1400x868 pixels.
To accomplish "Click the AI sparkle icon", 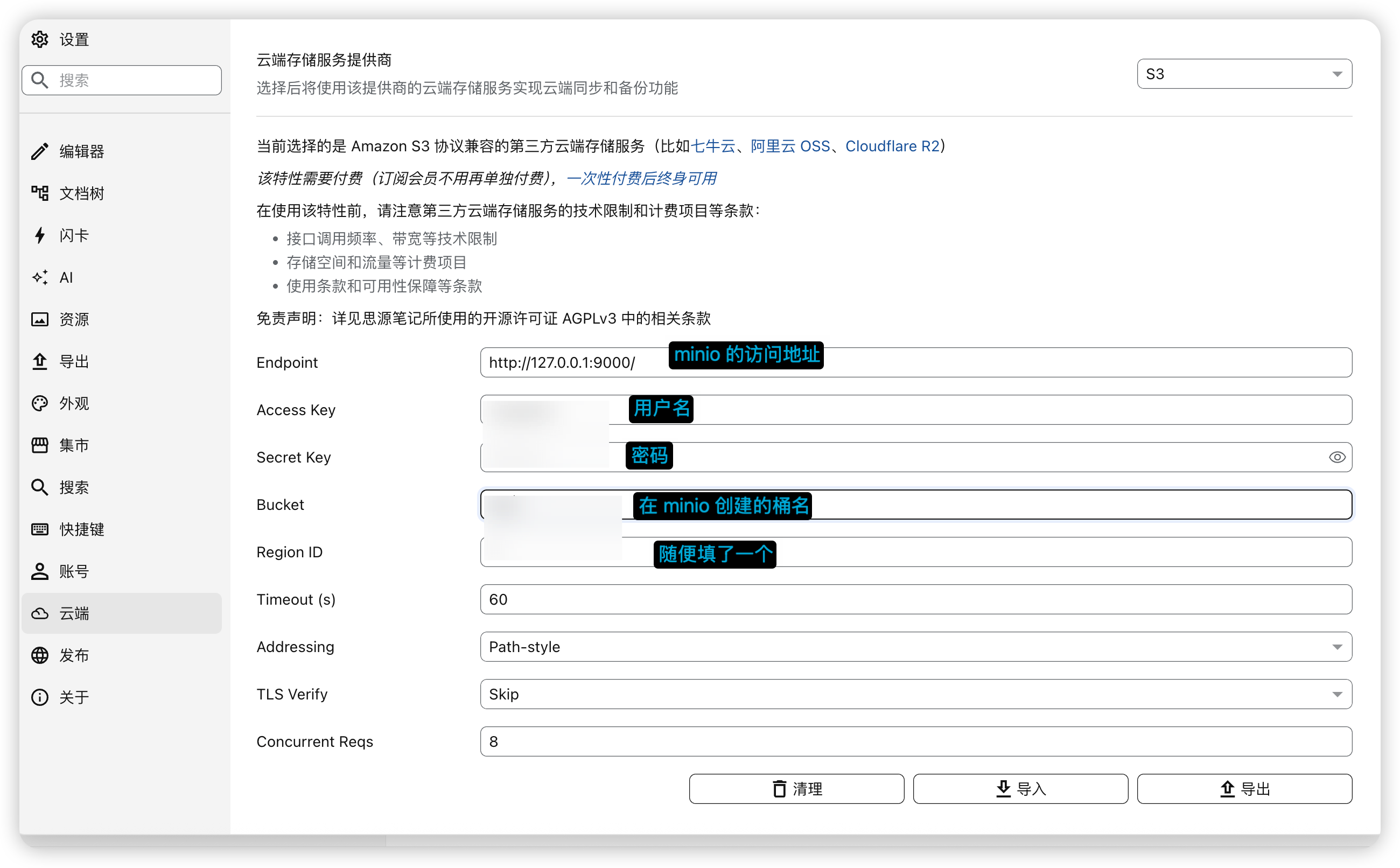I will coord(40,278).
